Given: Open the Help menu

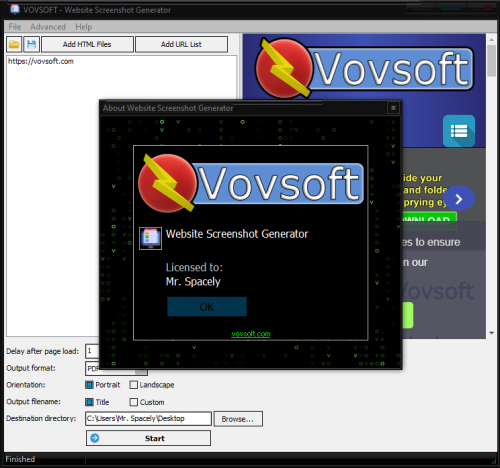Looking at the screenshot, I should [x=84, y=27].
